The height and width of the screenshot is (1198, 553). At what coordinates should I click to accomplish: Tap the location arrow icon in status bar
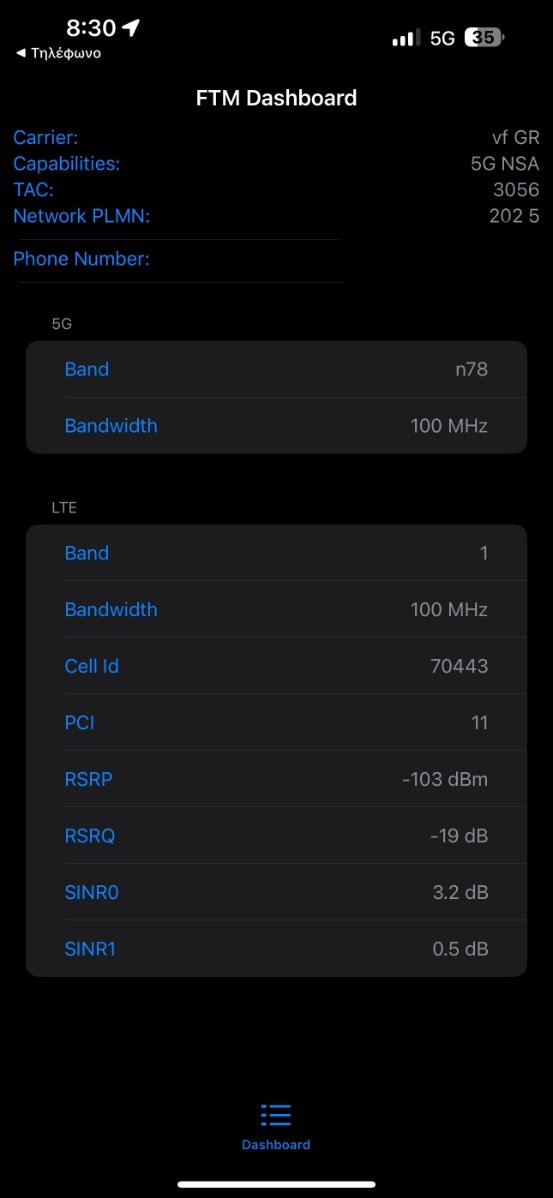131,28
